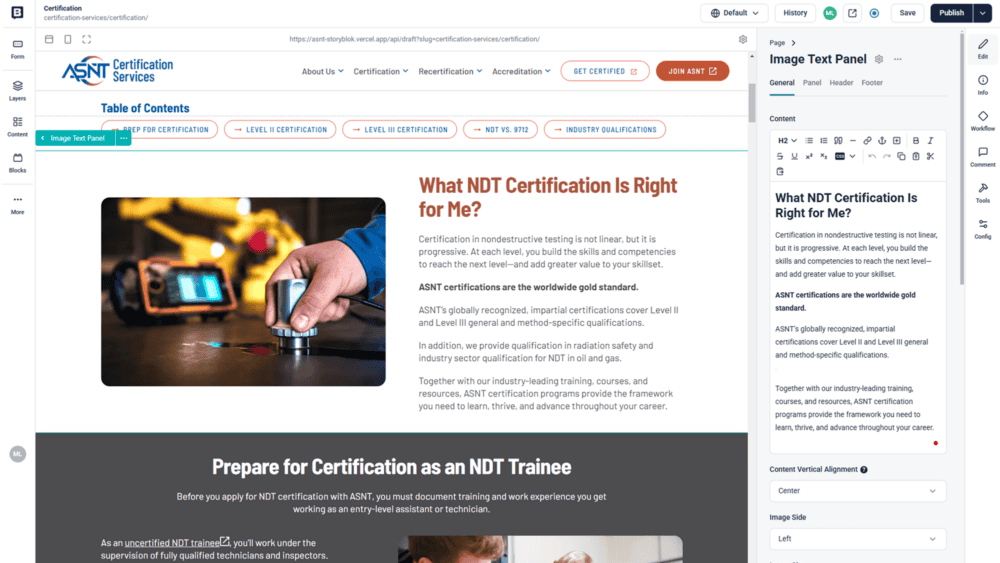This screenshot has width=1000, height=563.
Task: Open the Blocks library icon
Action: (17, 163)
